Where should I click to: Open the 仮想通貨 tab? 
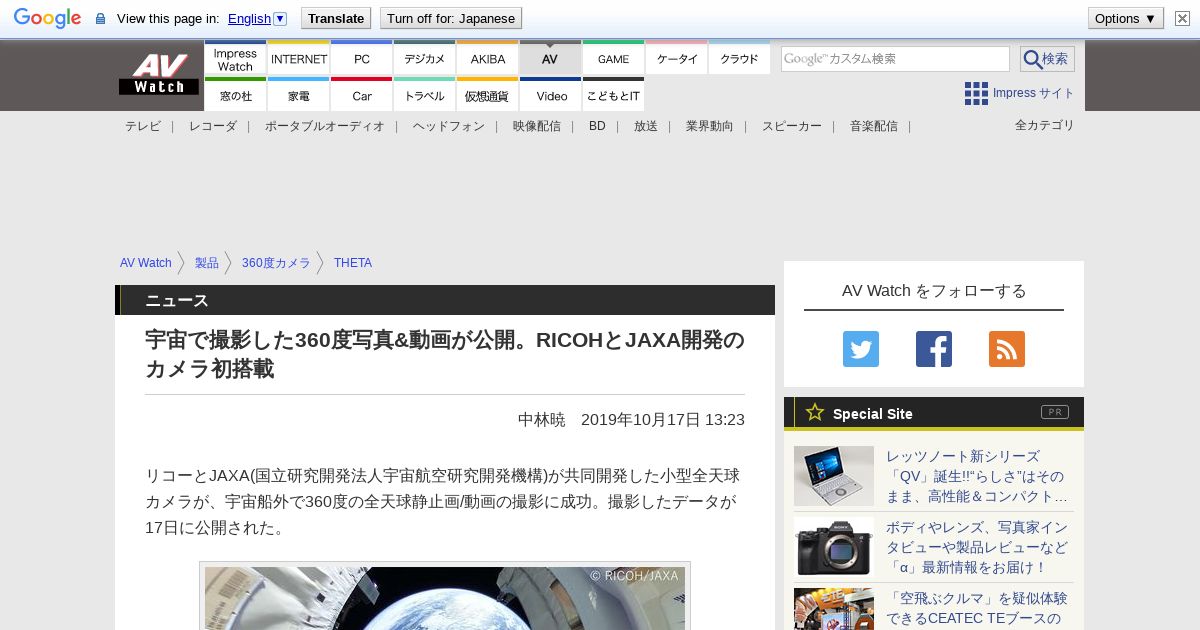coord(488,96)
